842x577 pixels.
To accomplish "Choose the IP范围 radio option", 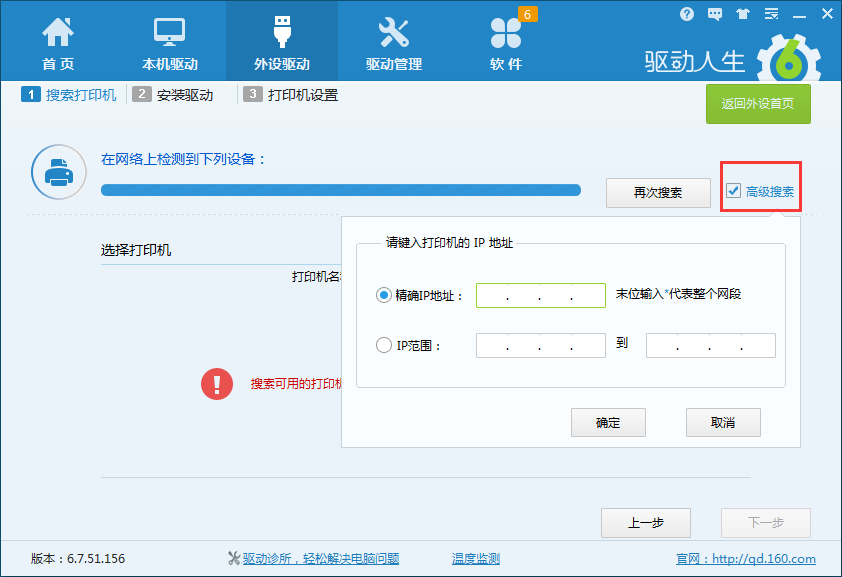I will [383, 344].
